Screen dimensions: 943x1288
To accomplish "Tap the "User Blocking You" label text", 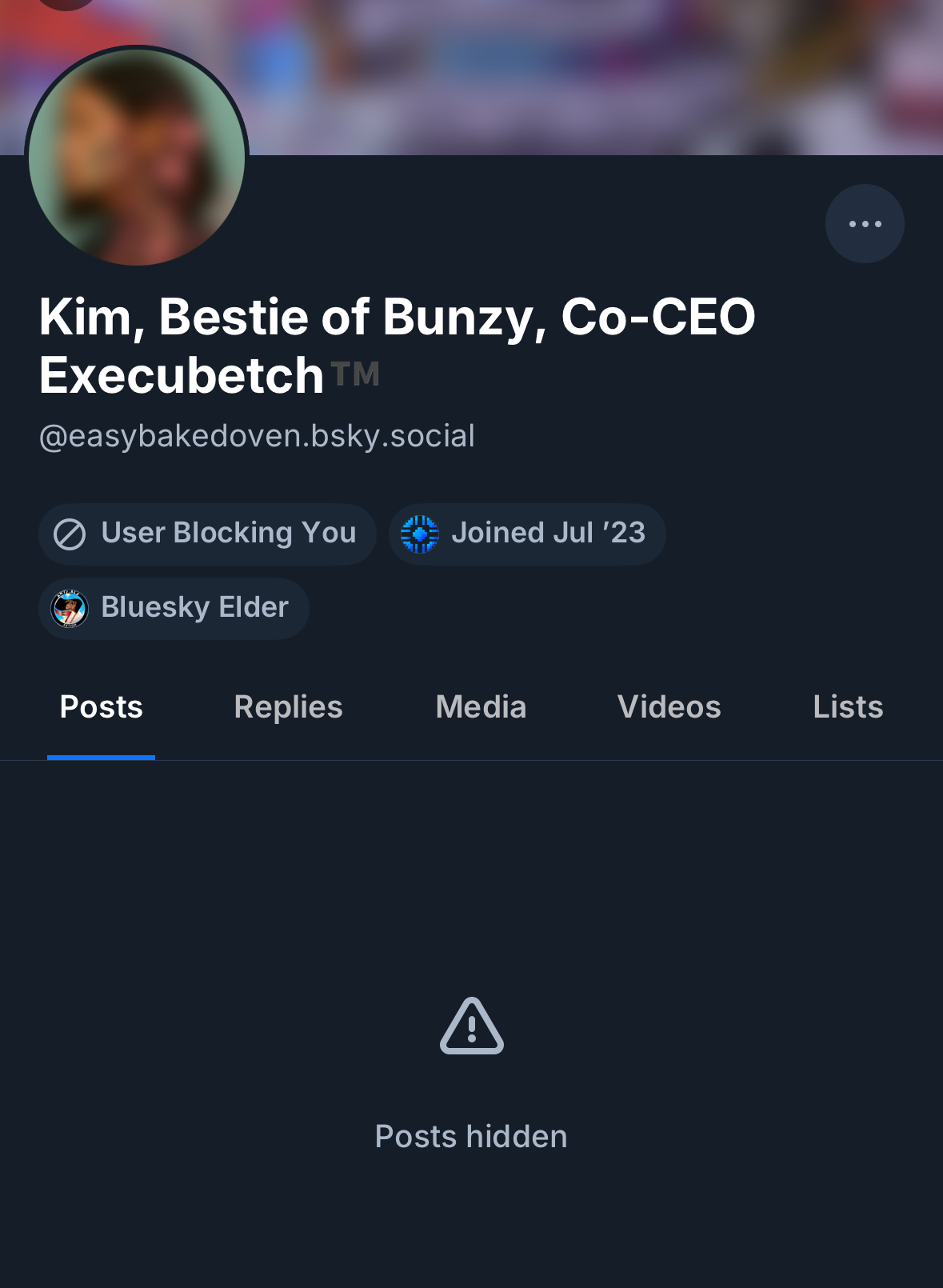I will (229, 533).
